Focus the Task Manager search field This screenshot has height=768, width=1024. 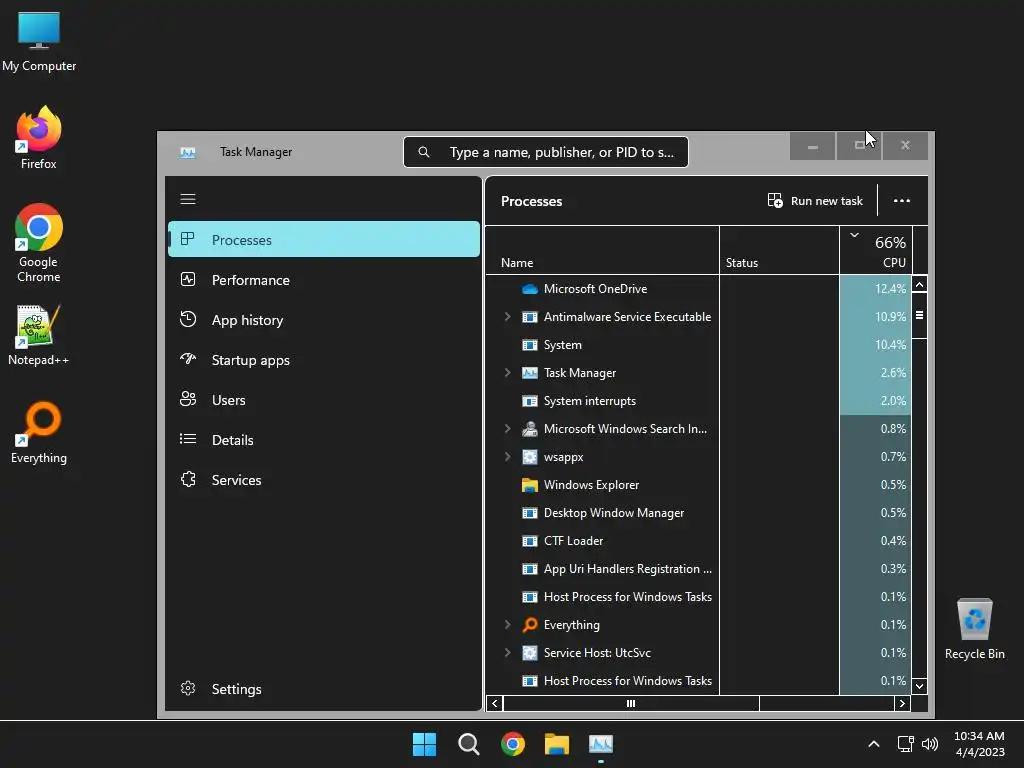546,152
